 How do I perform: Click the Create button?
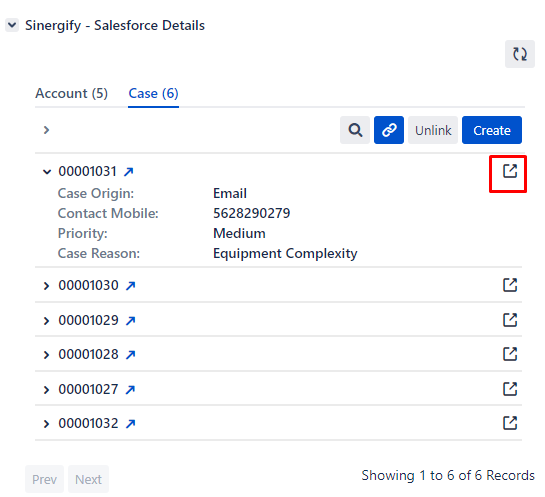(x=491, y=130)
